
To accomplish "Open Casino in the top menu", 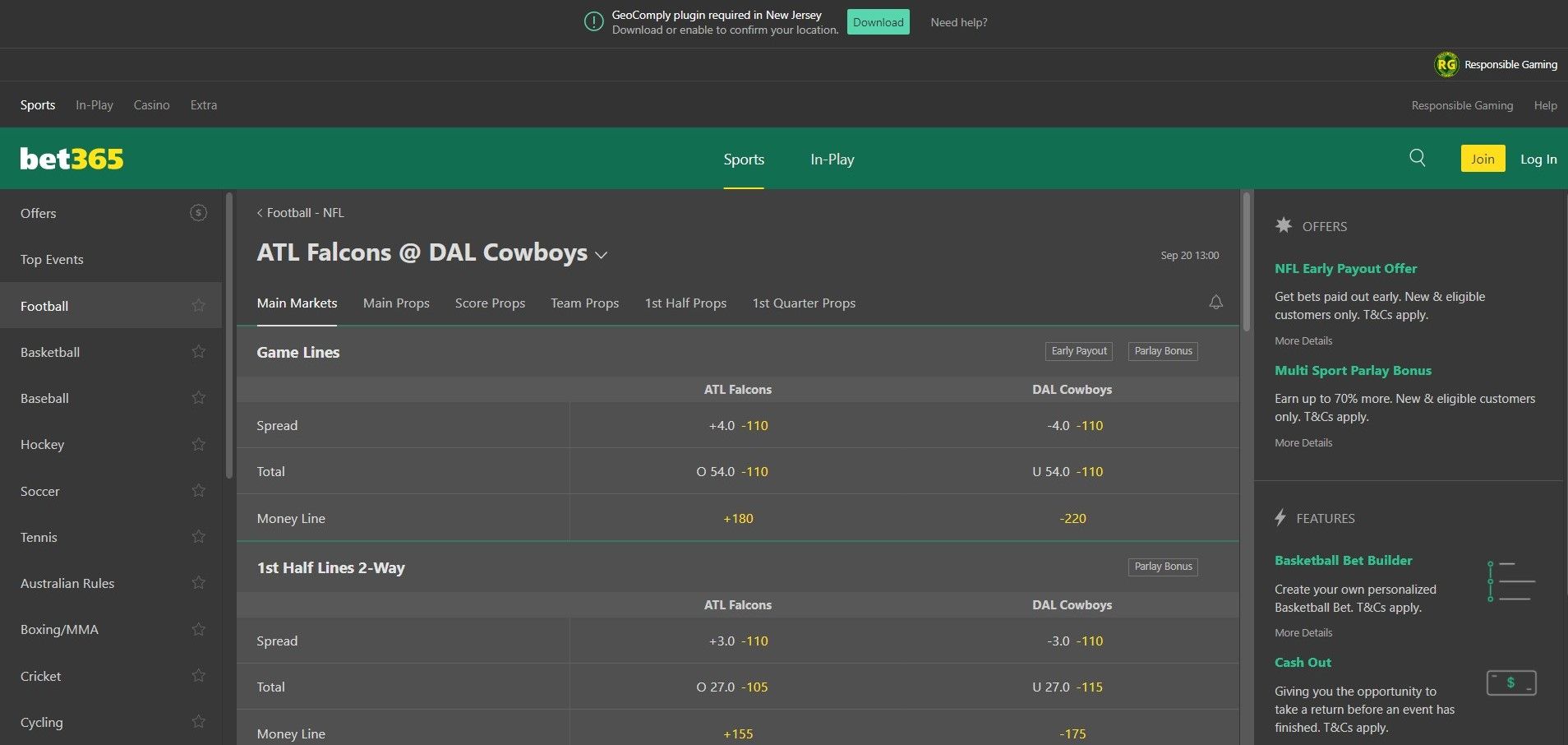I will 151,105.
